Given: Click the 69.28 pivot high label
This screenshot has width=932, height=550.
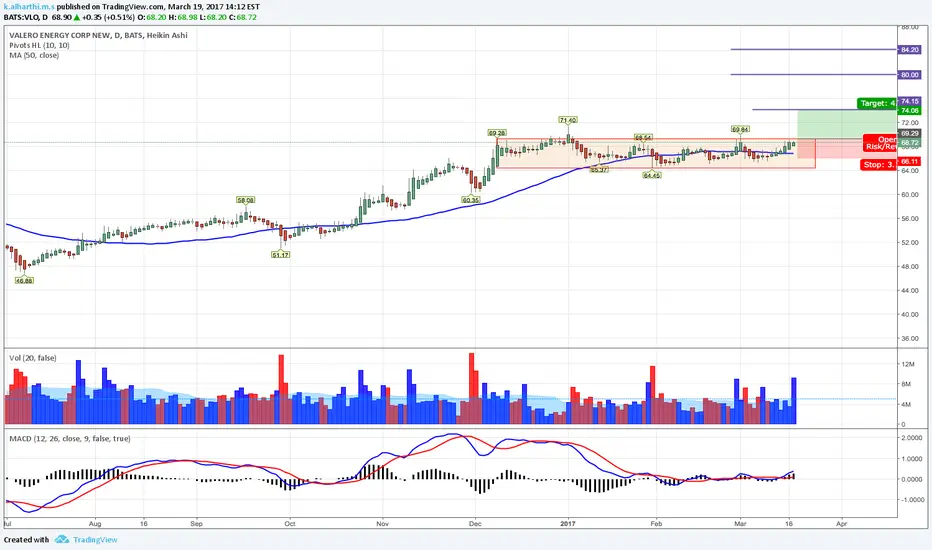Looking at the screenshot, I should 497,133.
